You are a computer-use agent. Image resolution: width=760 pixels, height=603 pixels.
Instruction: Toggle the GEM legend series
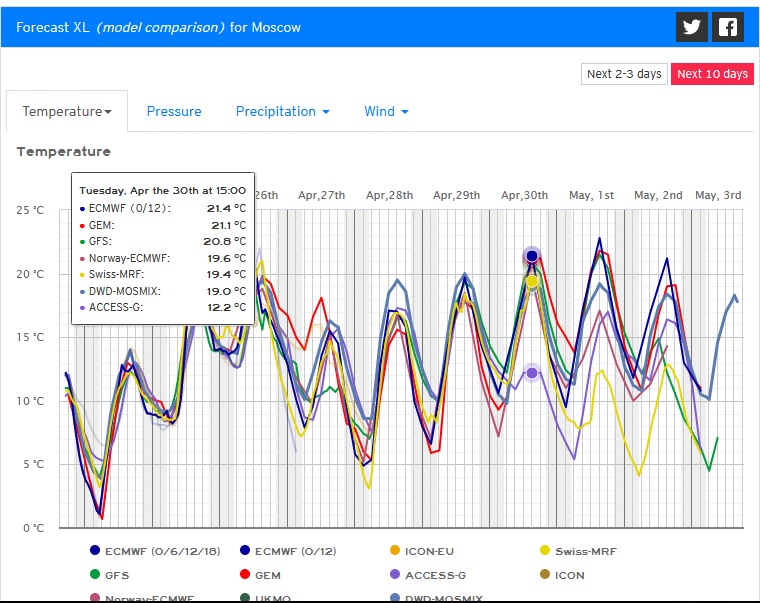tap(260, 575)
